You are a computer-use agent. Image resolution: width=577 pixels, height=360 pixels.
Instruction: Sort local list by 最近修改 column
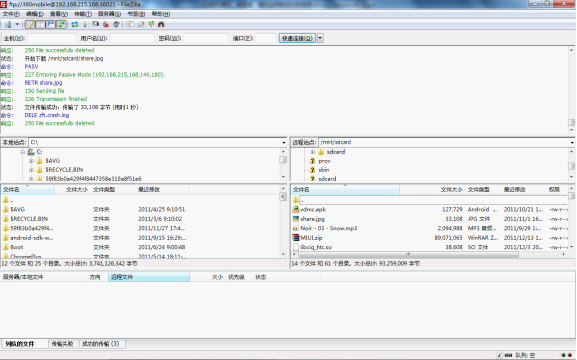[162, 190]
